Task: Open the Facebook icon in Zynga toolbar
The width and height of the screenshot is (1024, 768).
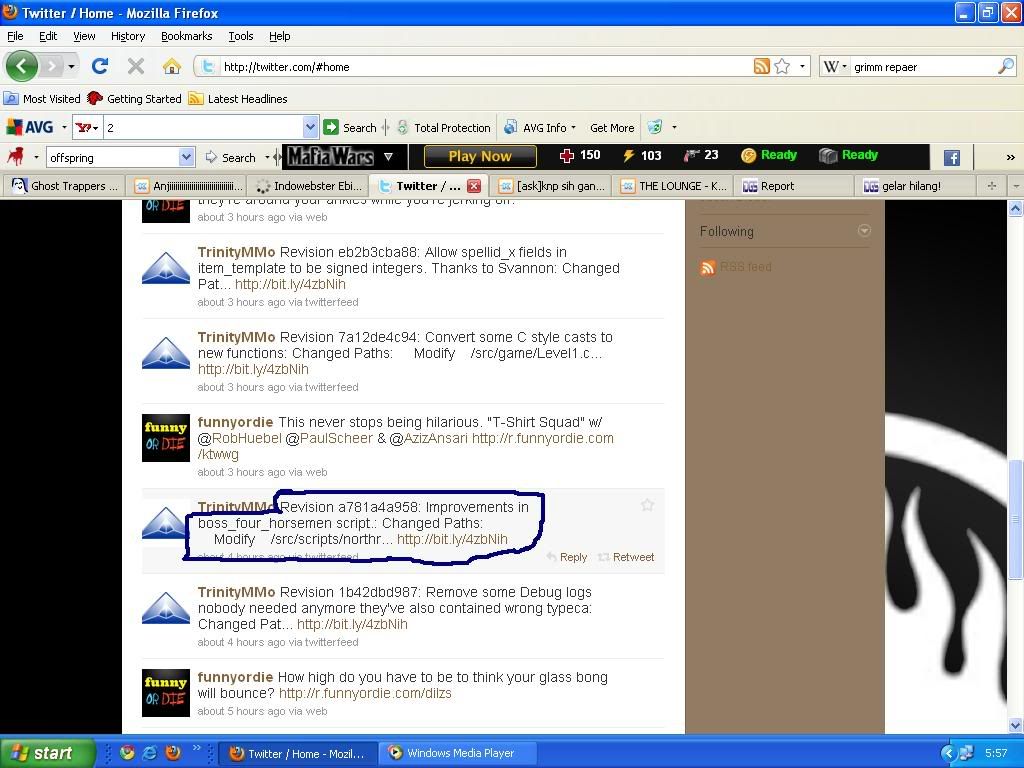Action: coord(952,157)
